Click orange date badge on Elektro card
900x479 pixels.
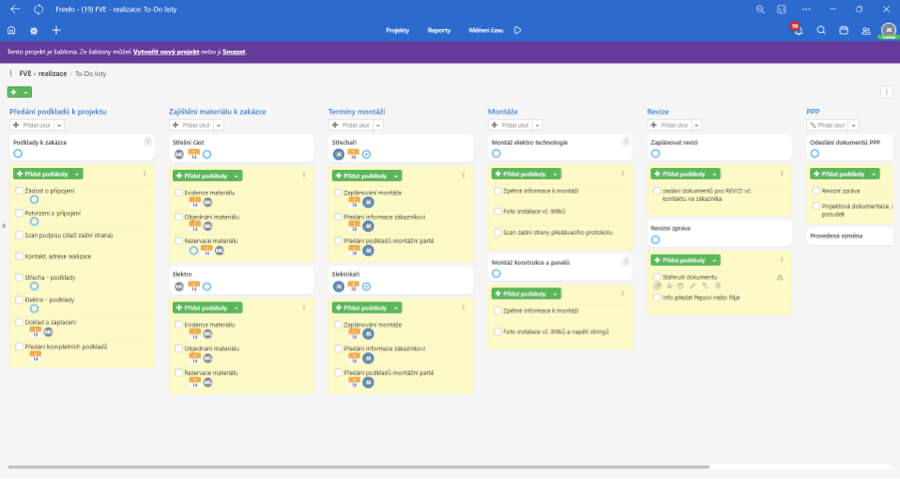194,286
